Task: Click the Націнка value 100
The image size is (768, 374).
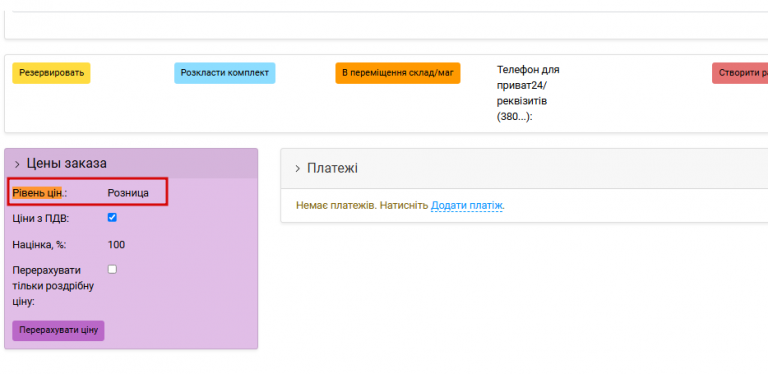Action: click(x=116, y=245)
